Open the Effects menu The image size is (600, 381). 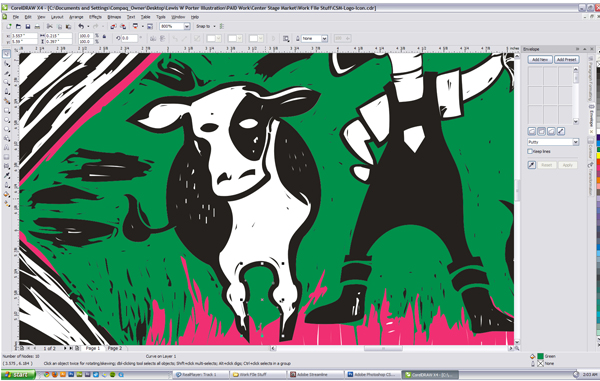[95, 17]
